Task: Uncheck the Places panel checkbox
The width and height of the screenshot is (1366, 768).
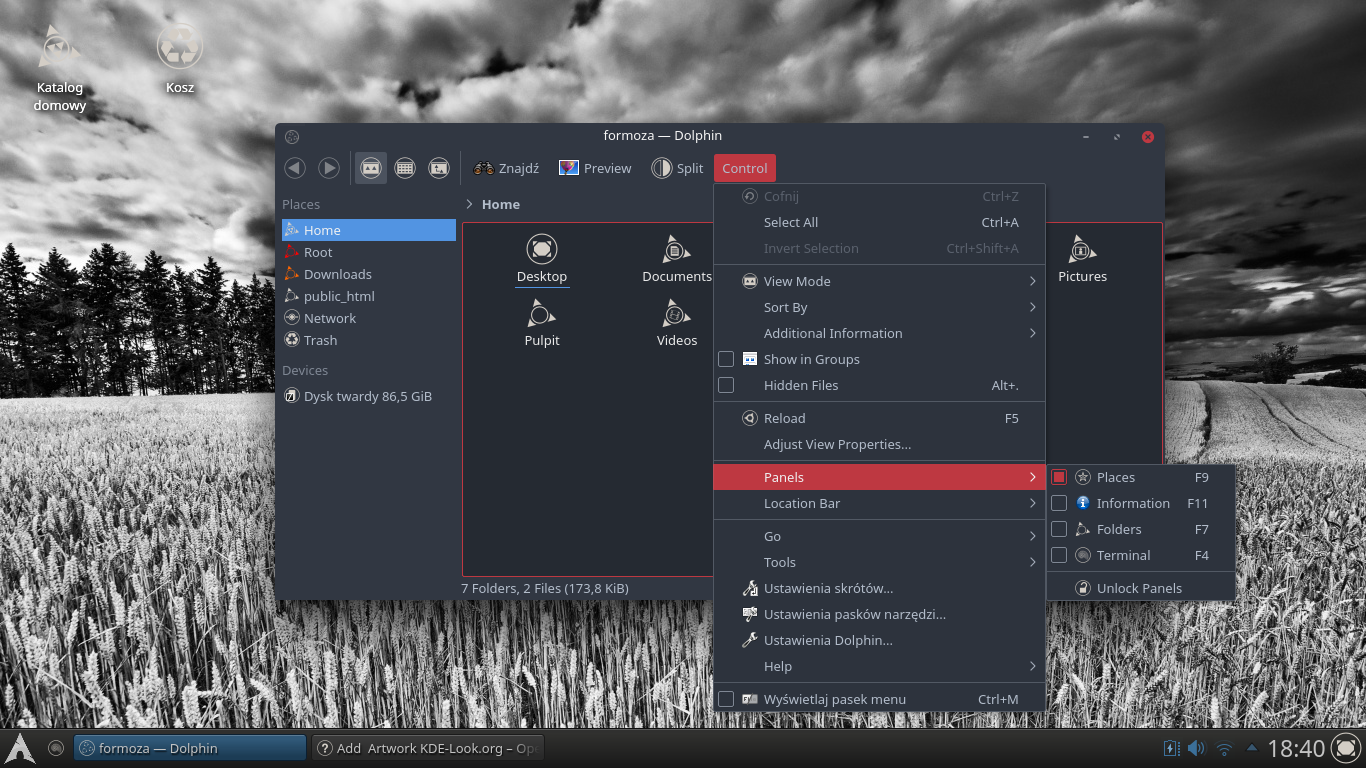Action: click(1059, 477)
